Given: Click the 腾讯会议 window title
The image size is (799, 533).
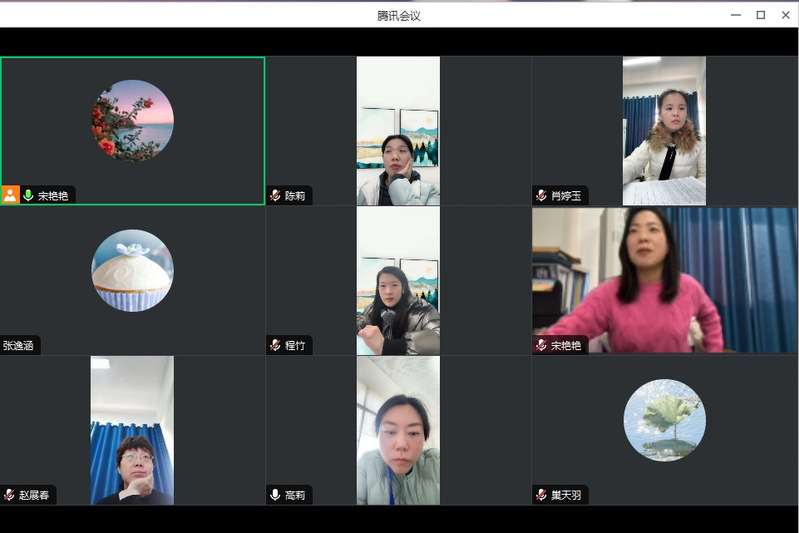Looking at the screenshot, I should point(399,16).
